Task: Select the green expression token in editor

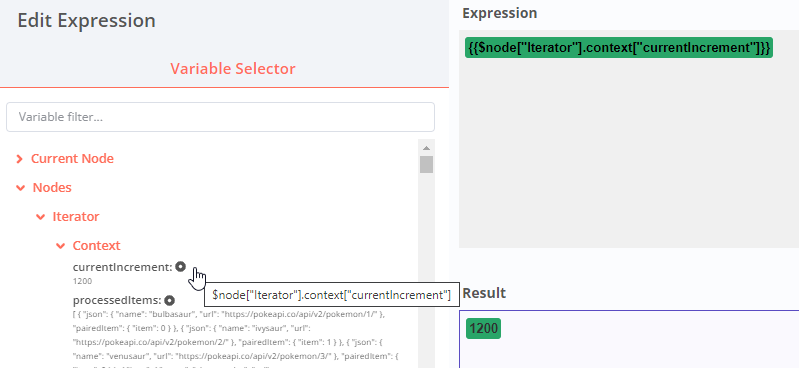Action: [x=619, y=47]
